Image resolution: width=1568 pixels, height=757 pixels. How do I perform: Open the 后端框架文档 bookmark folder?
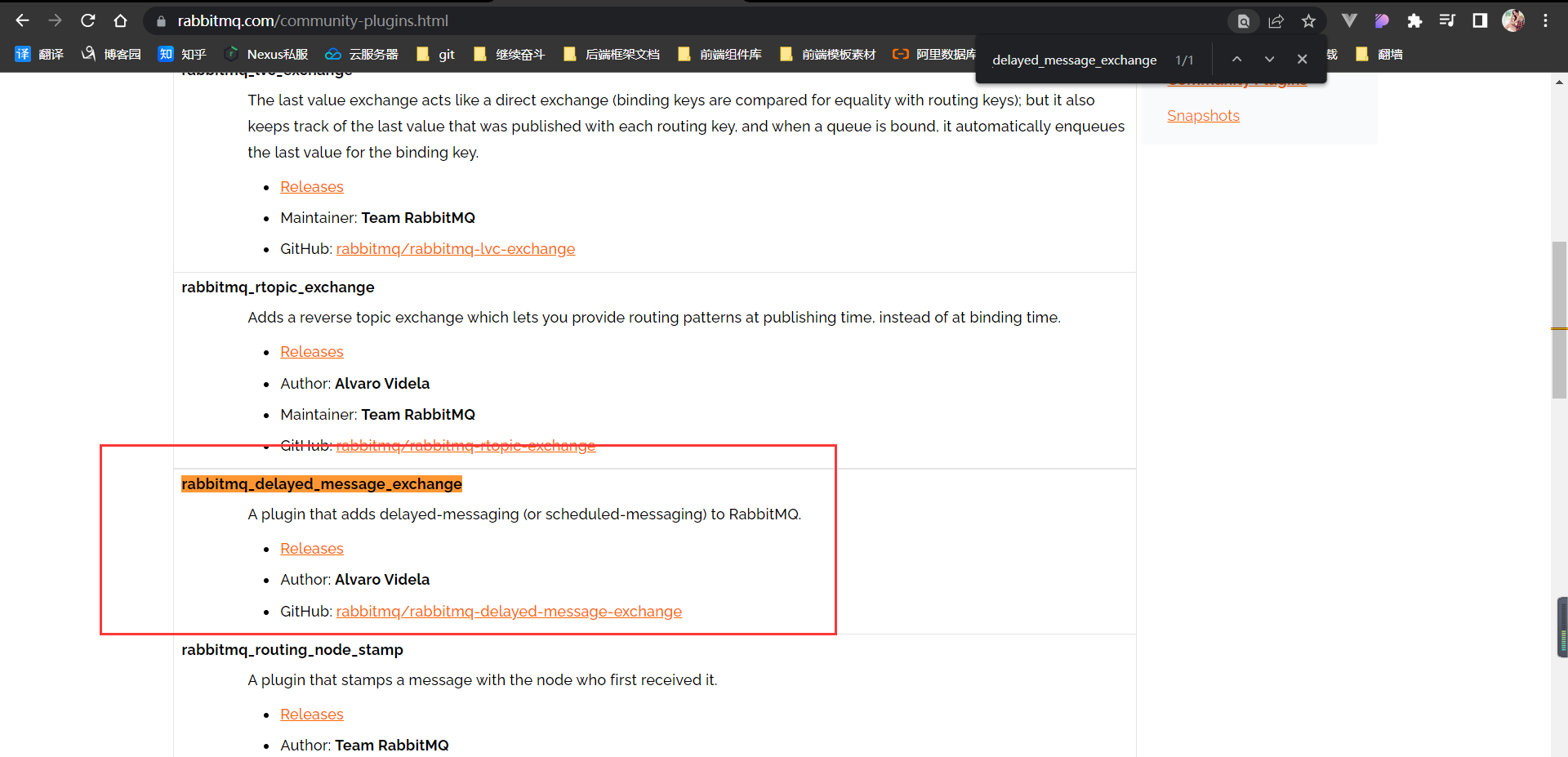[x=611, y=54]
